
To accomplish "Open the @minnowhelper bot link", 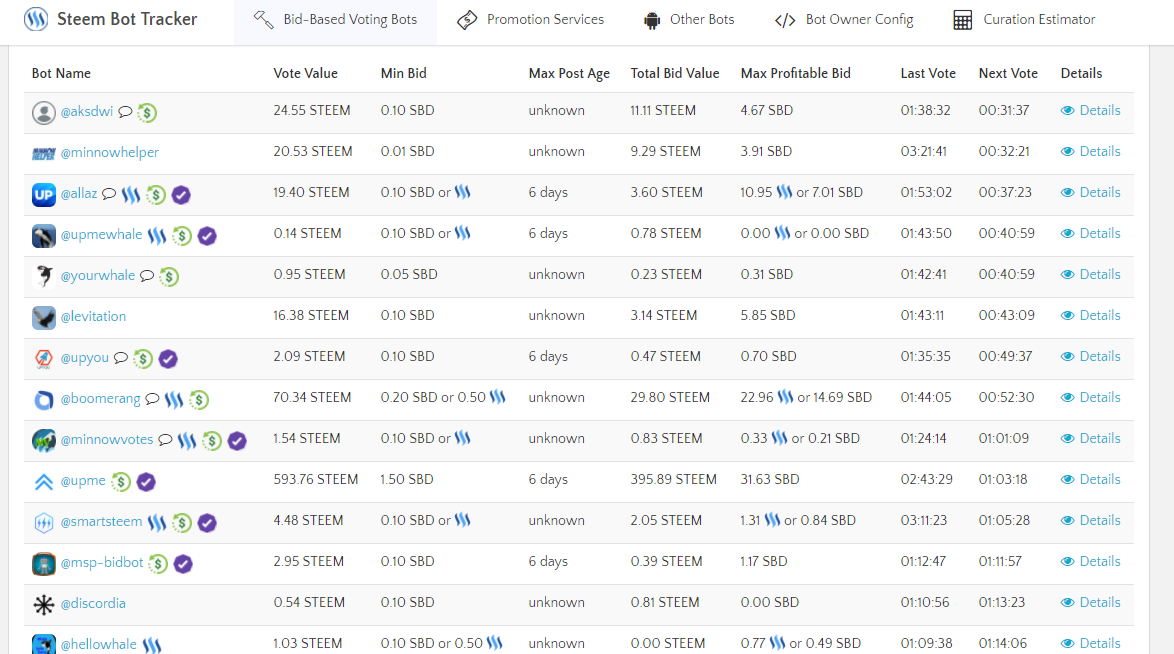I will tap(109, 152).
